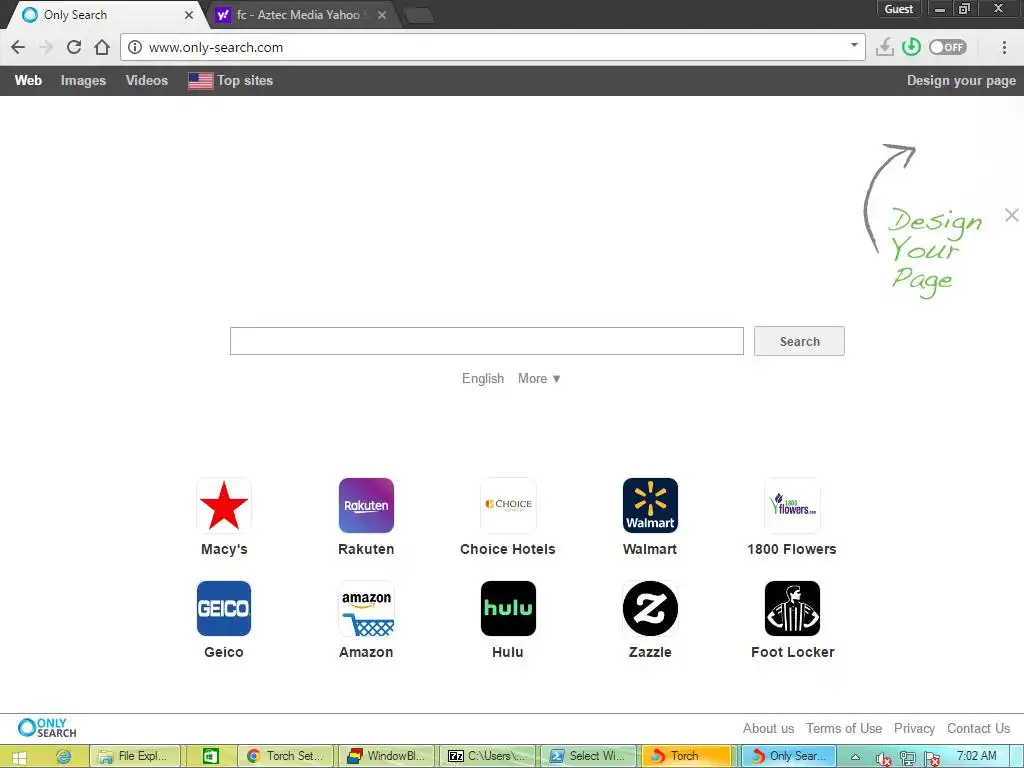
Task: Click the Macy's label text
Action: click(x=224, y=549)
